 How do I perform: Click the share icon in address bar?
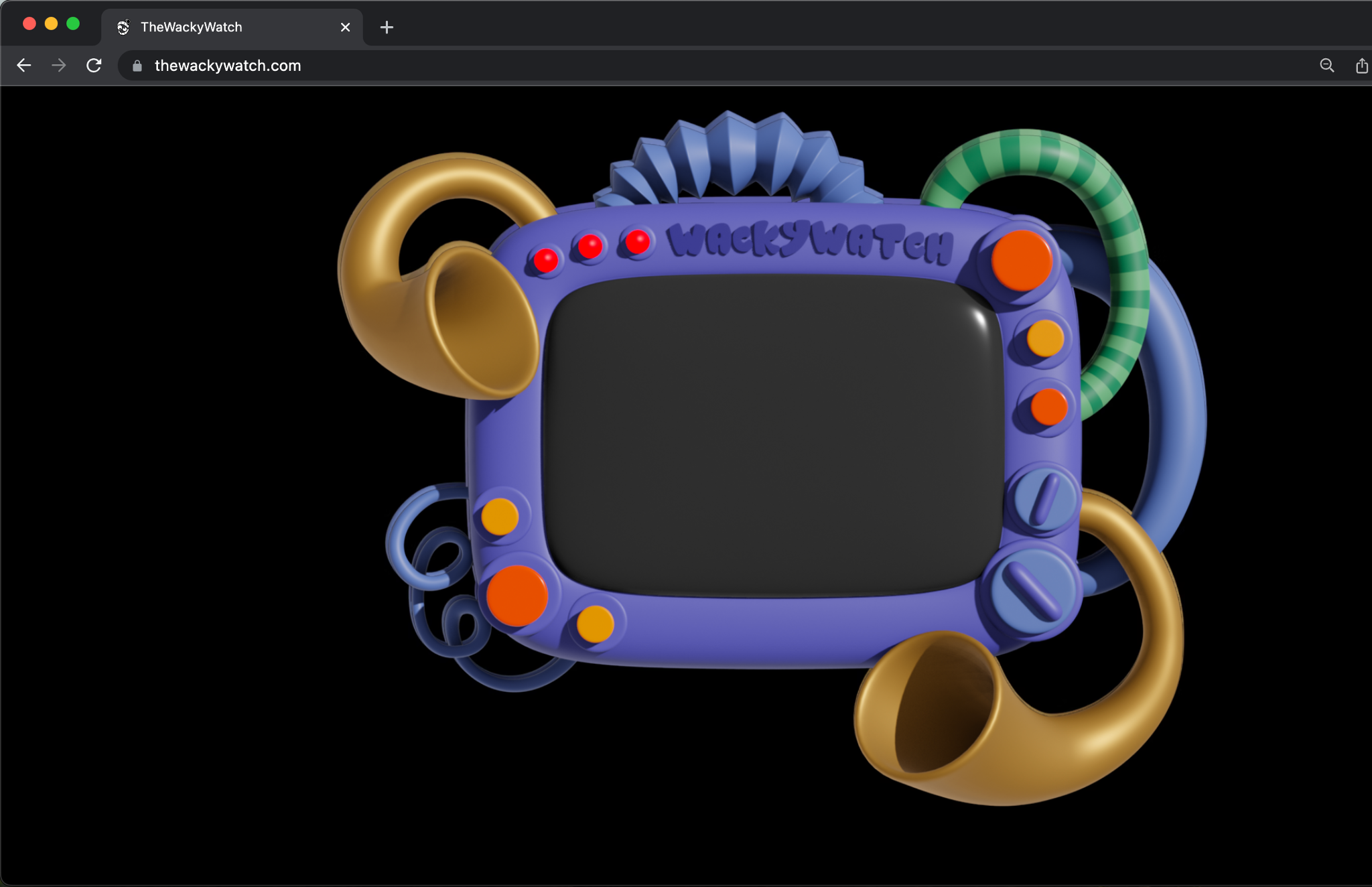(x=1361, y=66)
